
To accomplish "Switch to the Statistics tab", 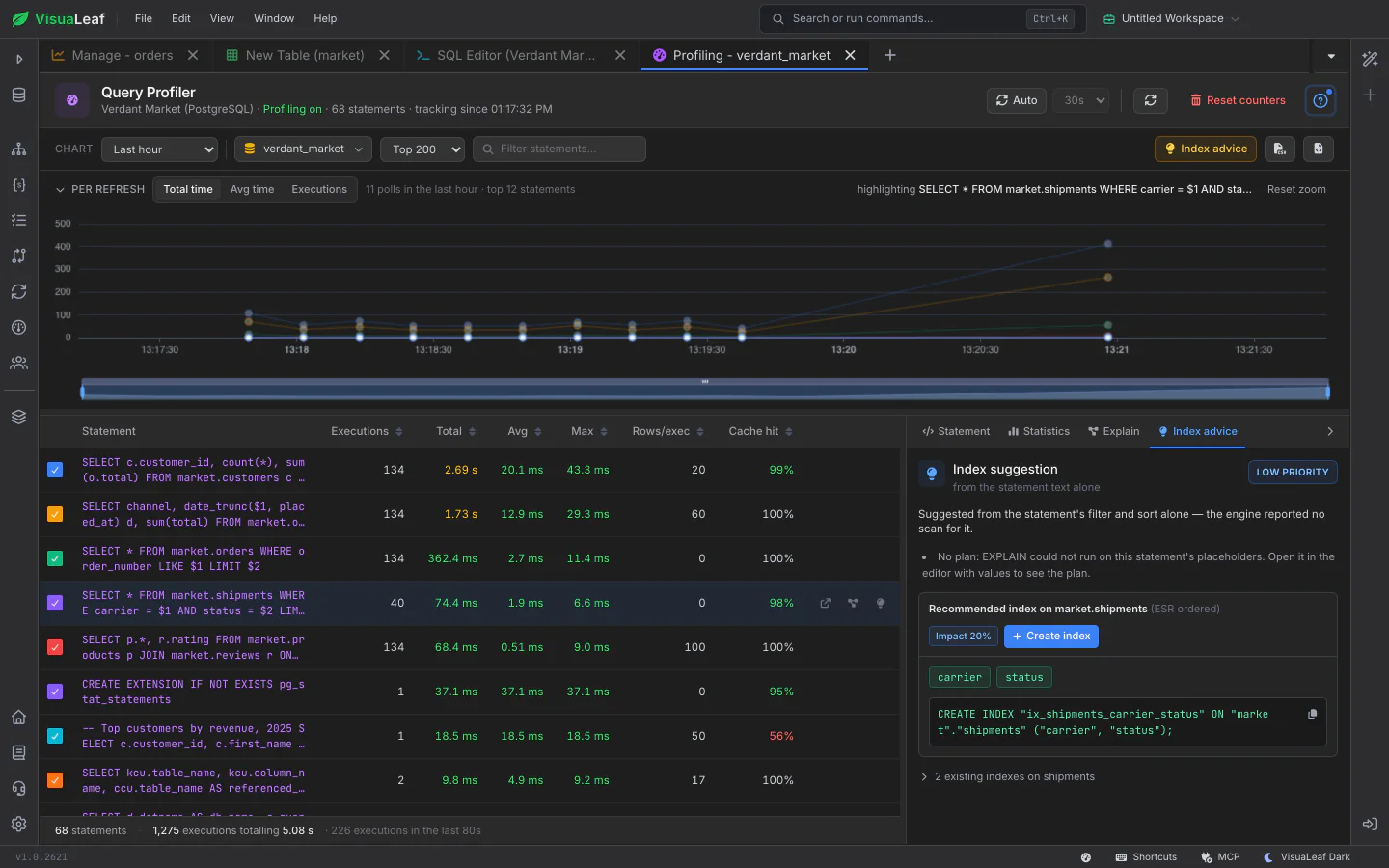I will (x=1039, y=432).
